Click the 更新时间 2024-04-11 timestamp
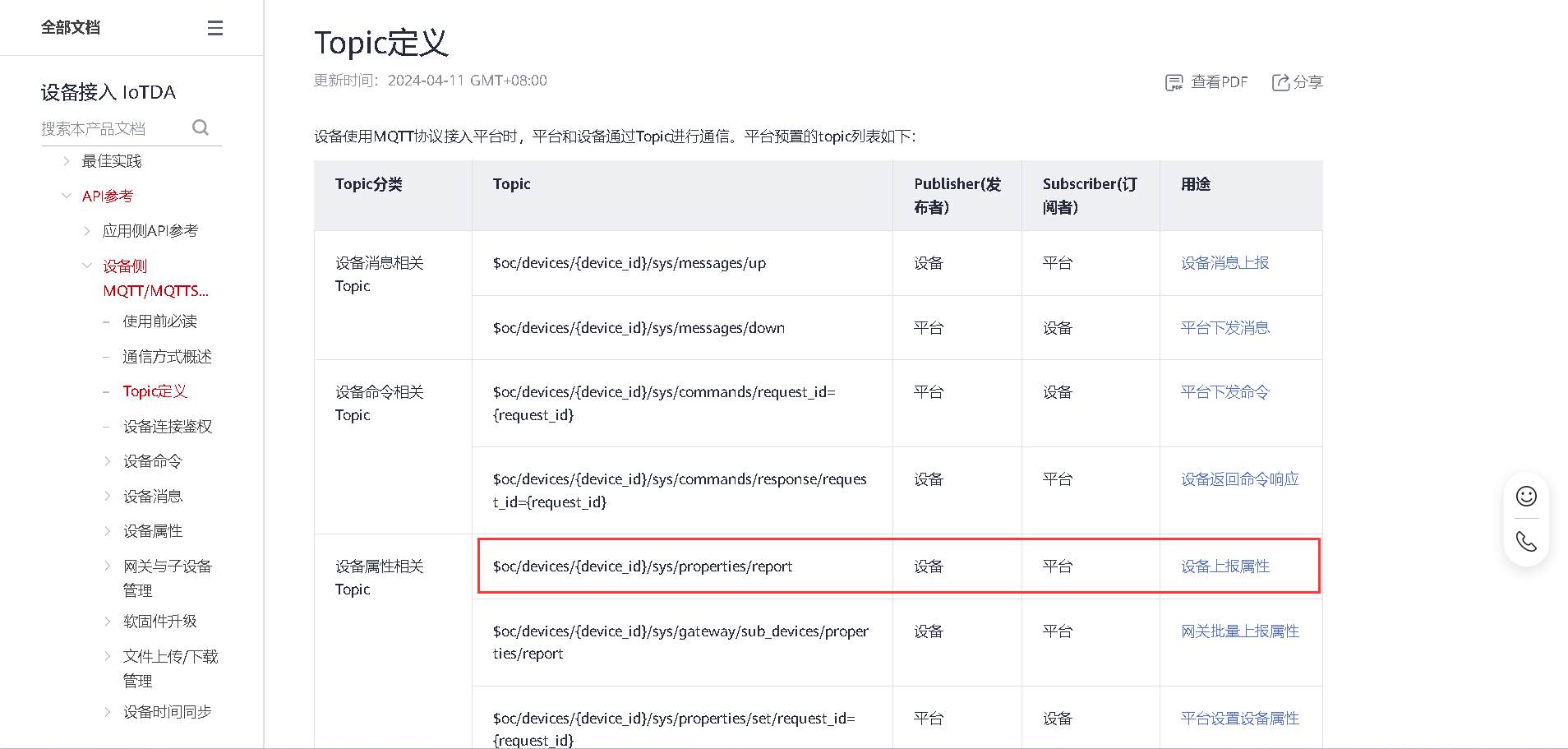The image size is (1568, 749). point(431,81)
